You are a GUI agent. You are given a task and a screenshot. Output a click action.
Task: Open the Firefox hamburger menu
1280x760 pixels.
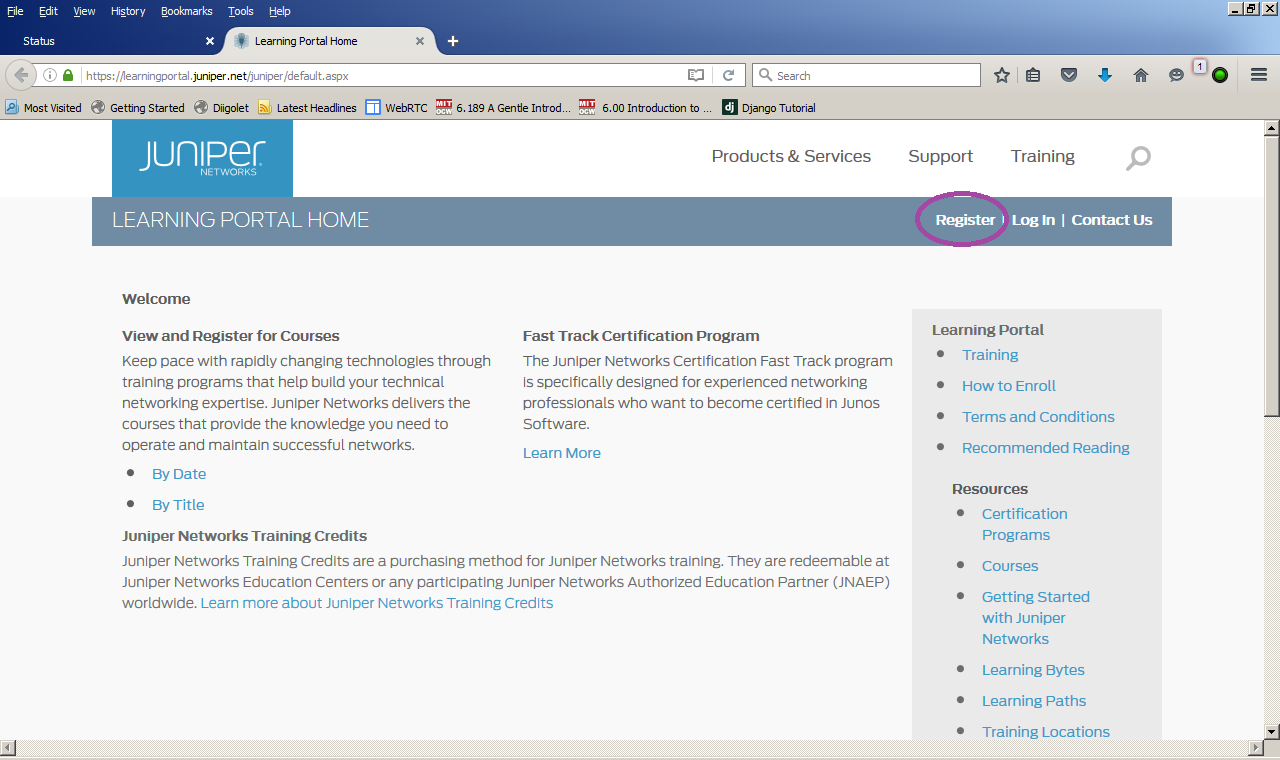coord(1259,76)
